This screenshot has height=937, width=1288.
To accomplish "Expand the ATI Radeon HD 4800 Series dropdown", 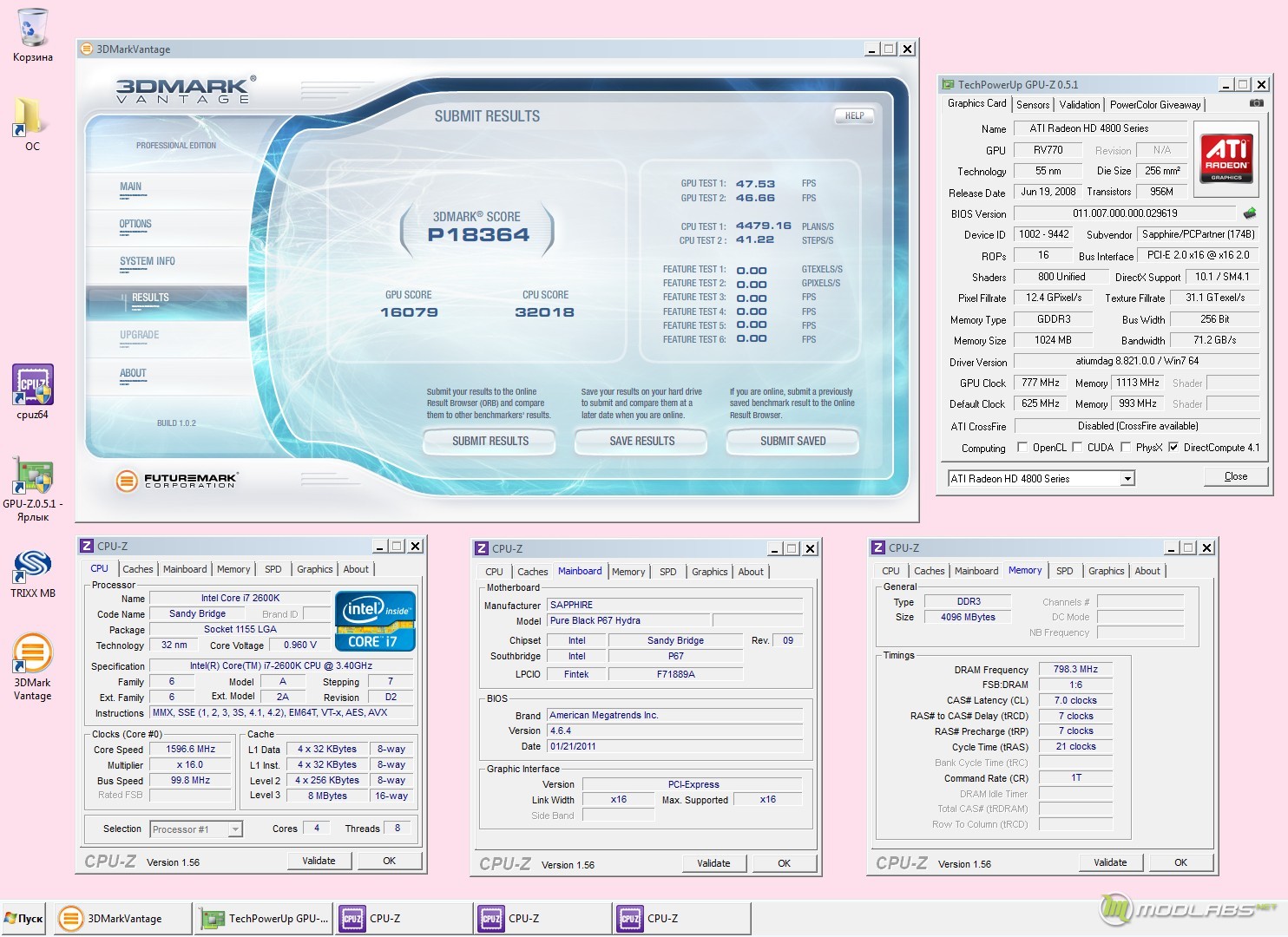I will [1127, 479].
